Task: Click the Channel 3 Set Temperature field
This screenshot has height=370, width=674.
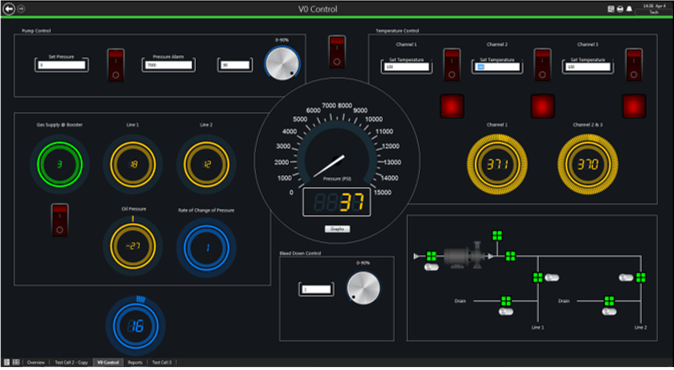Action: point(588,67)
